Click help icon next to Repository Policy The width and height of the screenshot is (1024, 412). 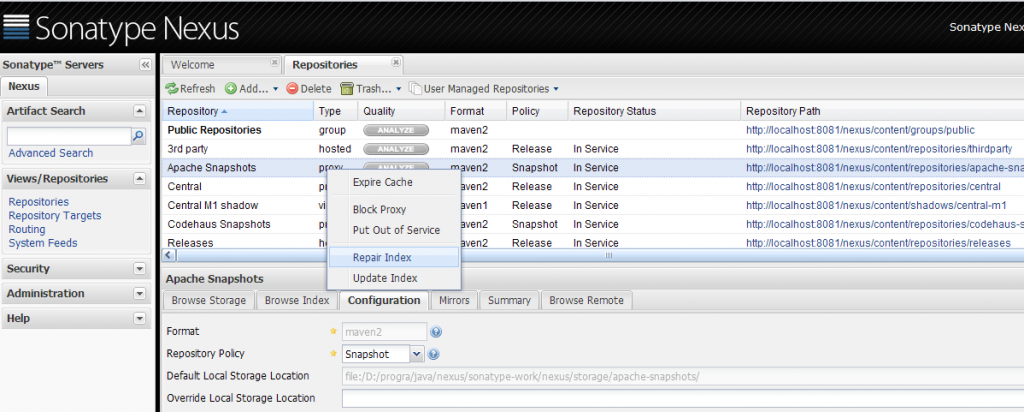[x=433, y=355]
